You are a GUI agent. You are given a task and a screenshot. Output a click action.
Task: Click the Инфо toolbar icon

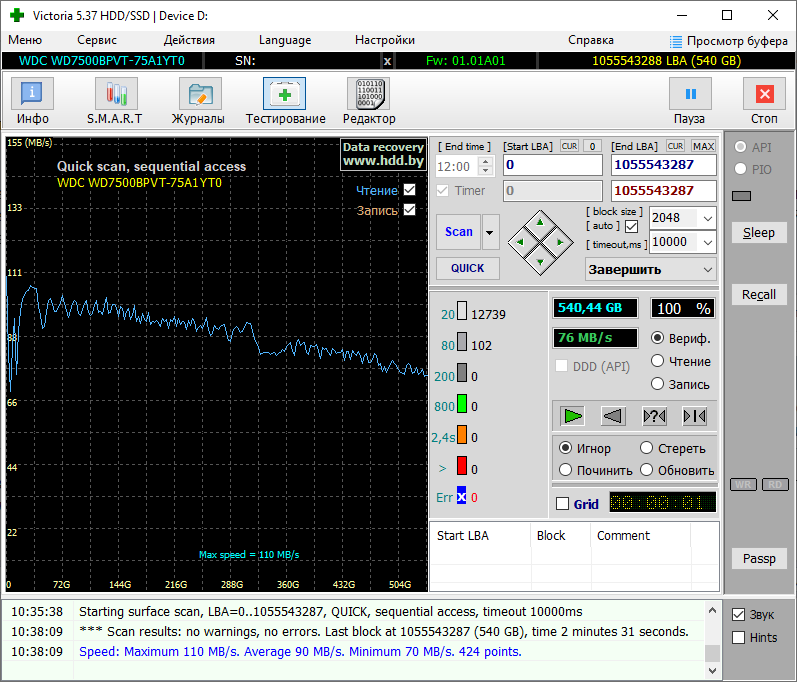32,95
